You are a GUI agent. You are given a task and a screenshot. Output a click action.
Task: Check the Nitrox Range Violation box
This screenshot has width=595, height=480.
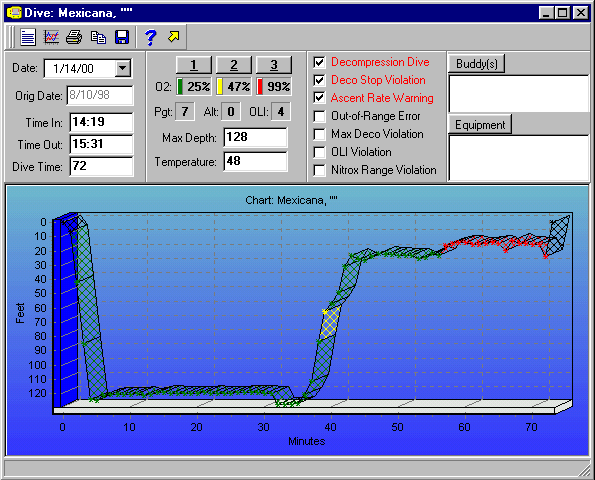320,170
